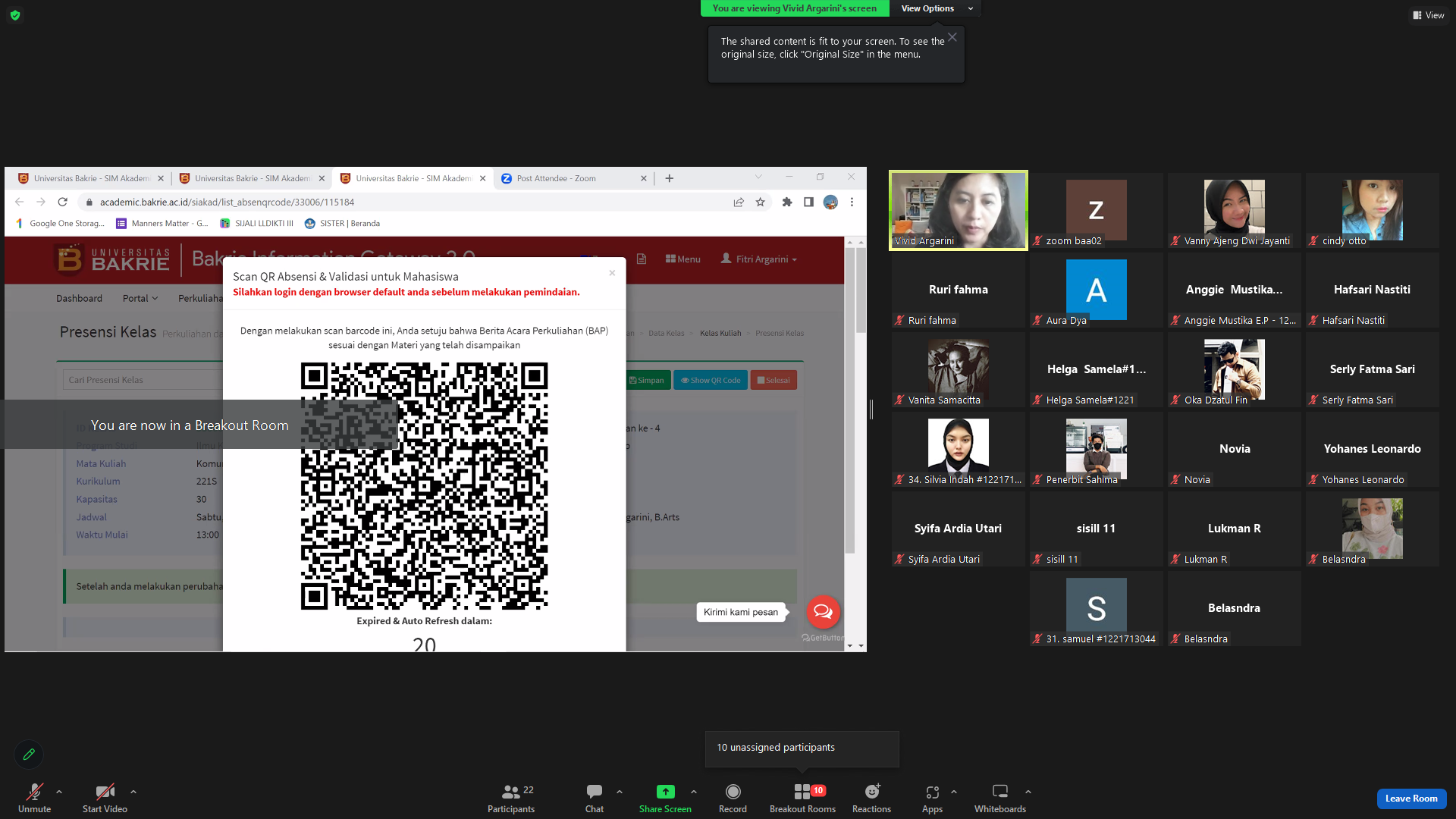1456x819 pixels.
Task: Click the Cari Presensi Kelas search field
Action: pyautogui.click(x=143, y=380)
